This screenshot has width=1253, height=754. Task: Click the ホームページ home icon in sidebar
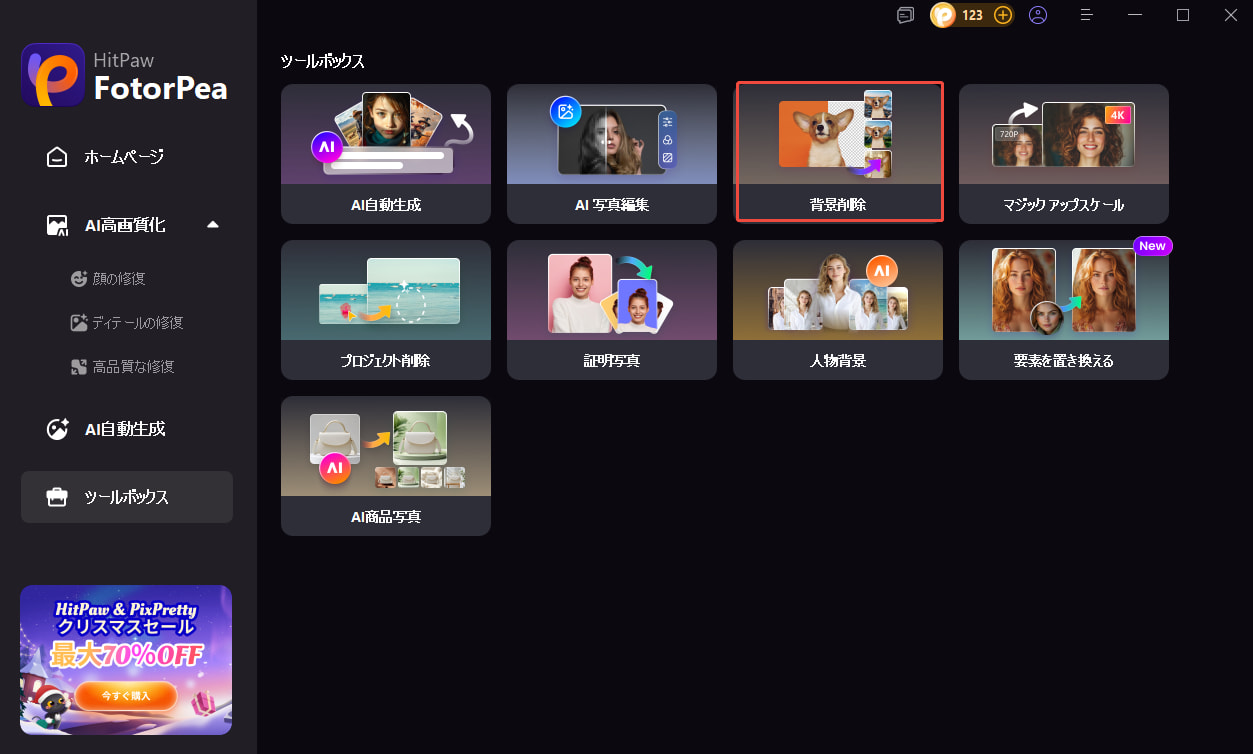tap(58, 157)
